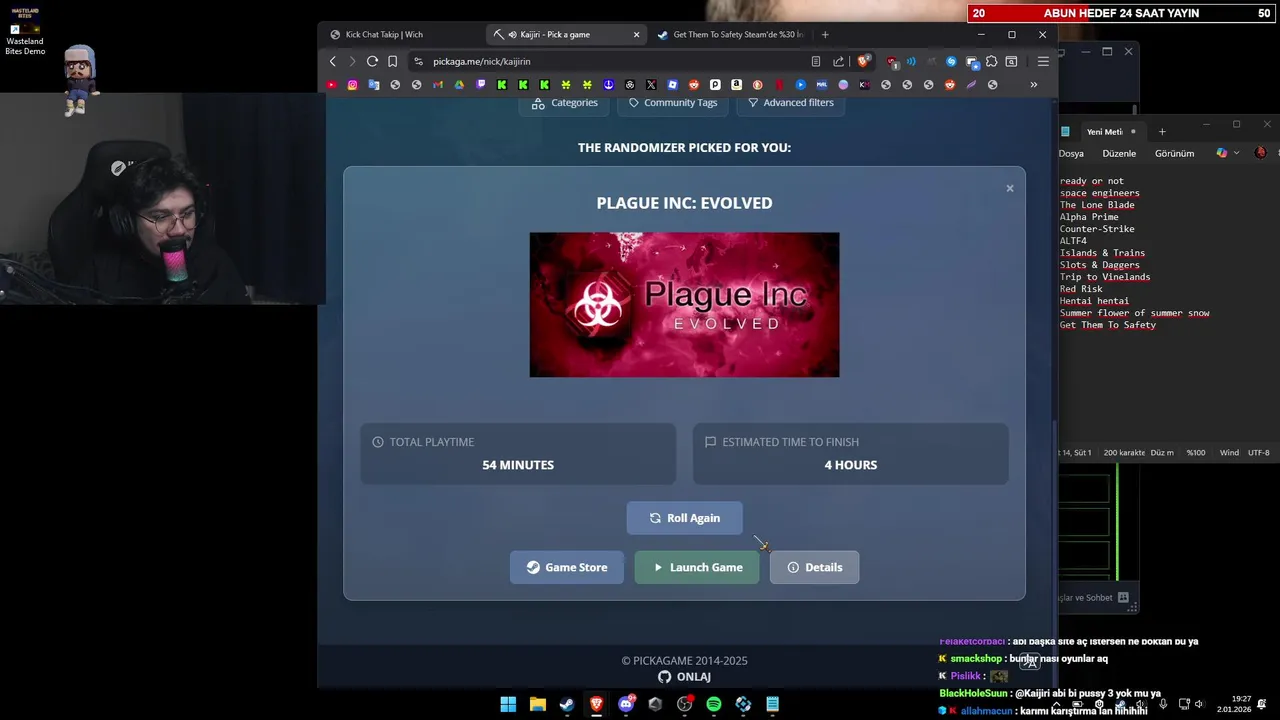Expand Advanced filters
The height and width of the screenshot is (720, 1280).
790,103
